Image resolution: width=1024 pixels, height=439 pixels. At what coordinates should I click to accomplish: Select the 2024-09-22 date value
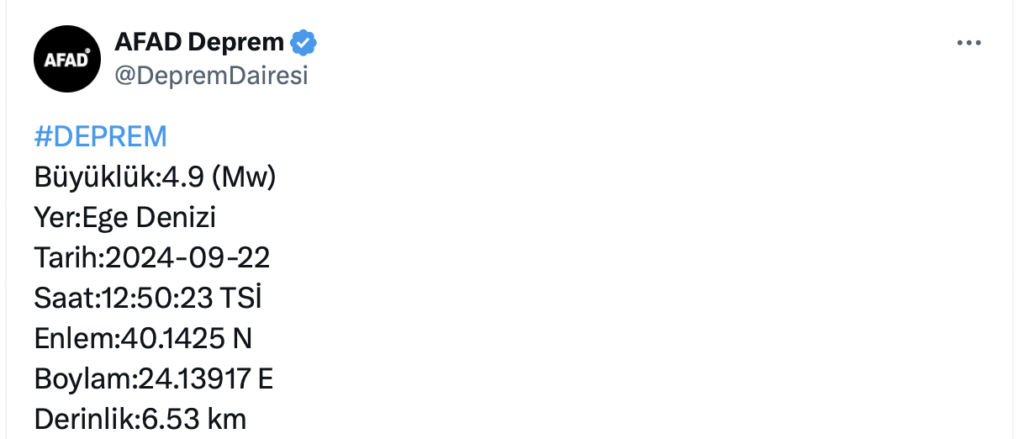pos(187,259)
